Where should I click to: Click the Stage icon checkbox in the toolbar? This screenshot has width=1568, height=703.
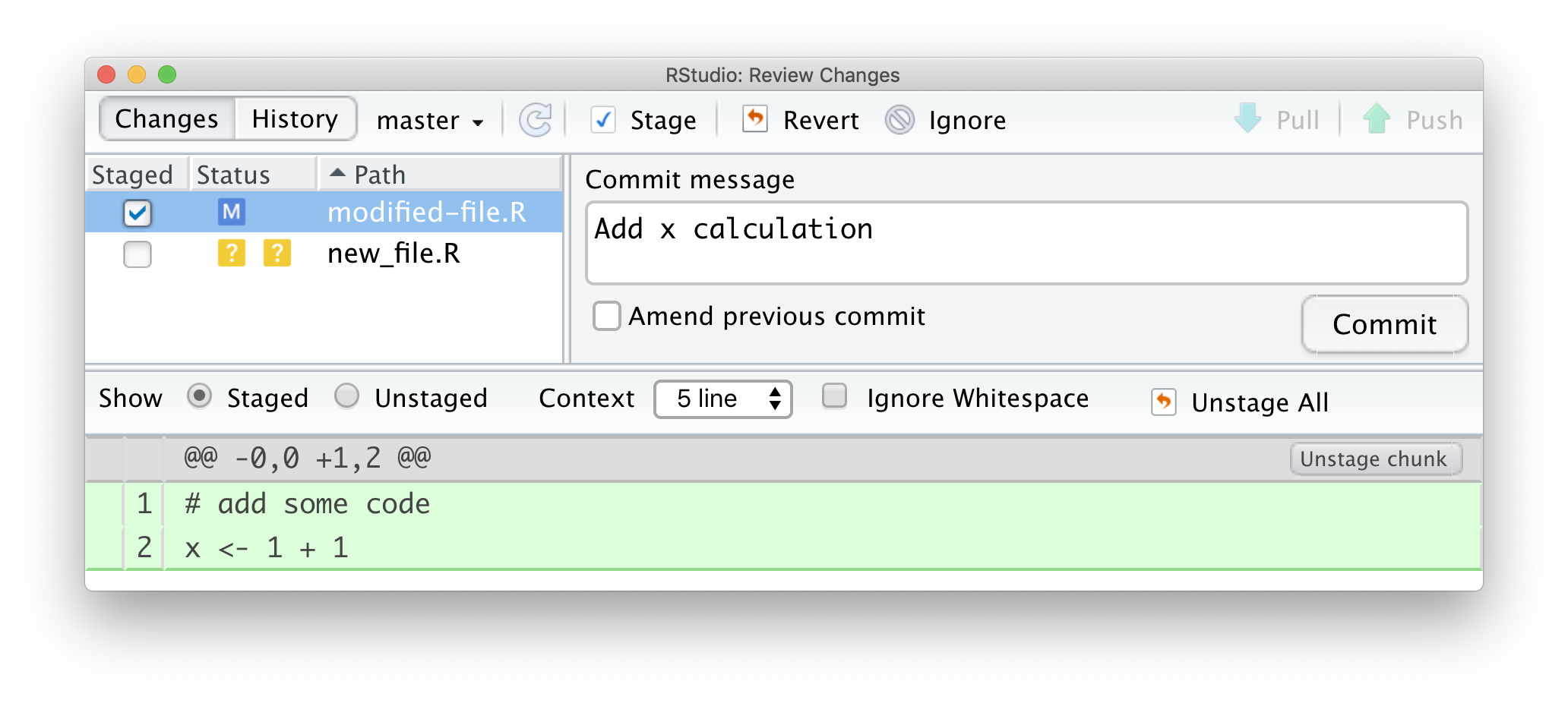(x=603, y=120)
